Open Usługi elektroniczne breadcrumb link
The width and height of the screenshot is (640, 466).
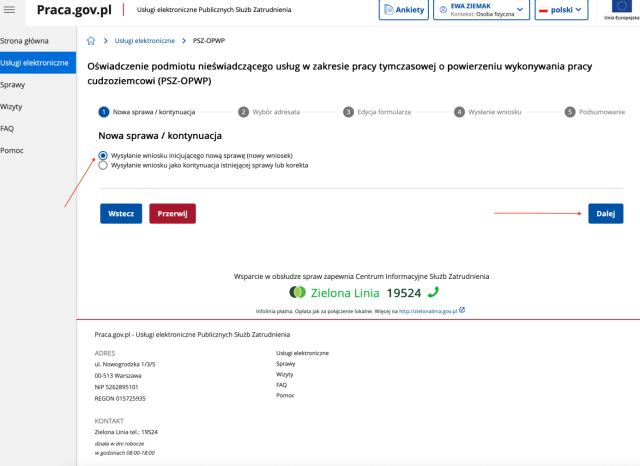144,40
